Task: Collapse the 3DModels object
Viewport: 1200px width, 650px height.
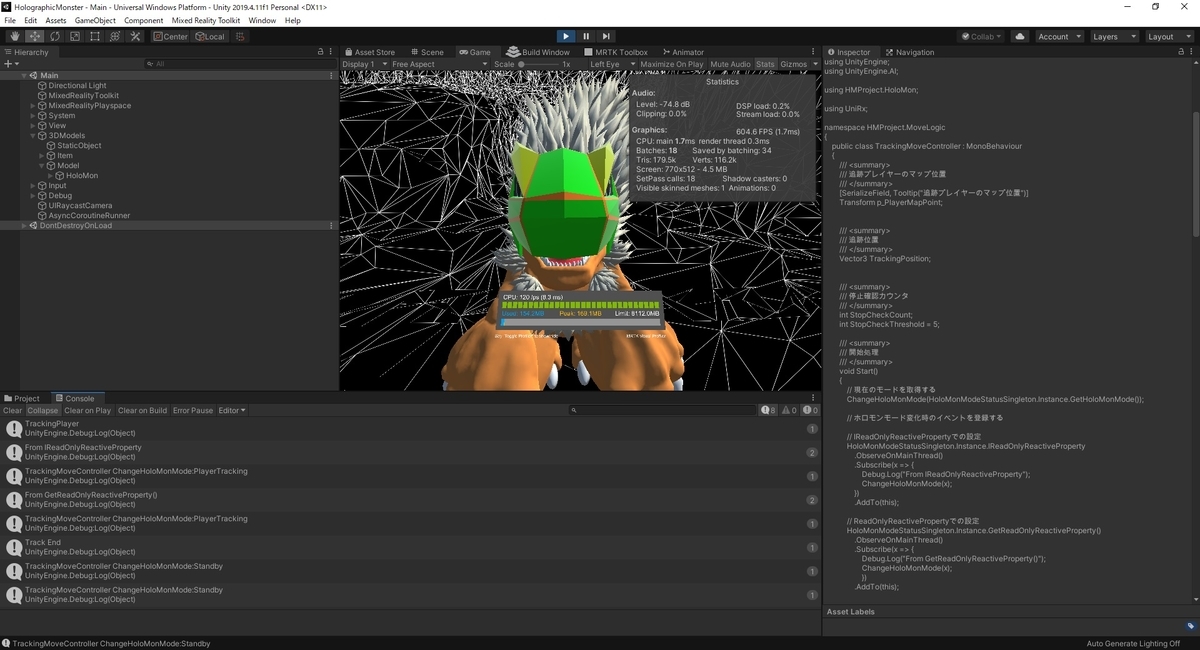Action: tap(33, 135)
